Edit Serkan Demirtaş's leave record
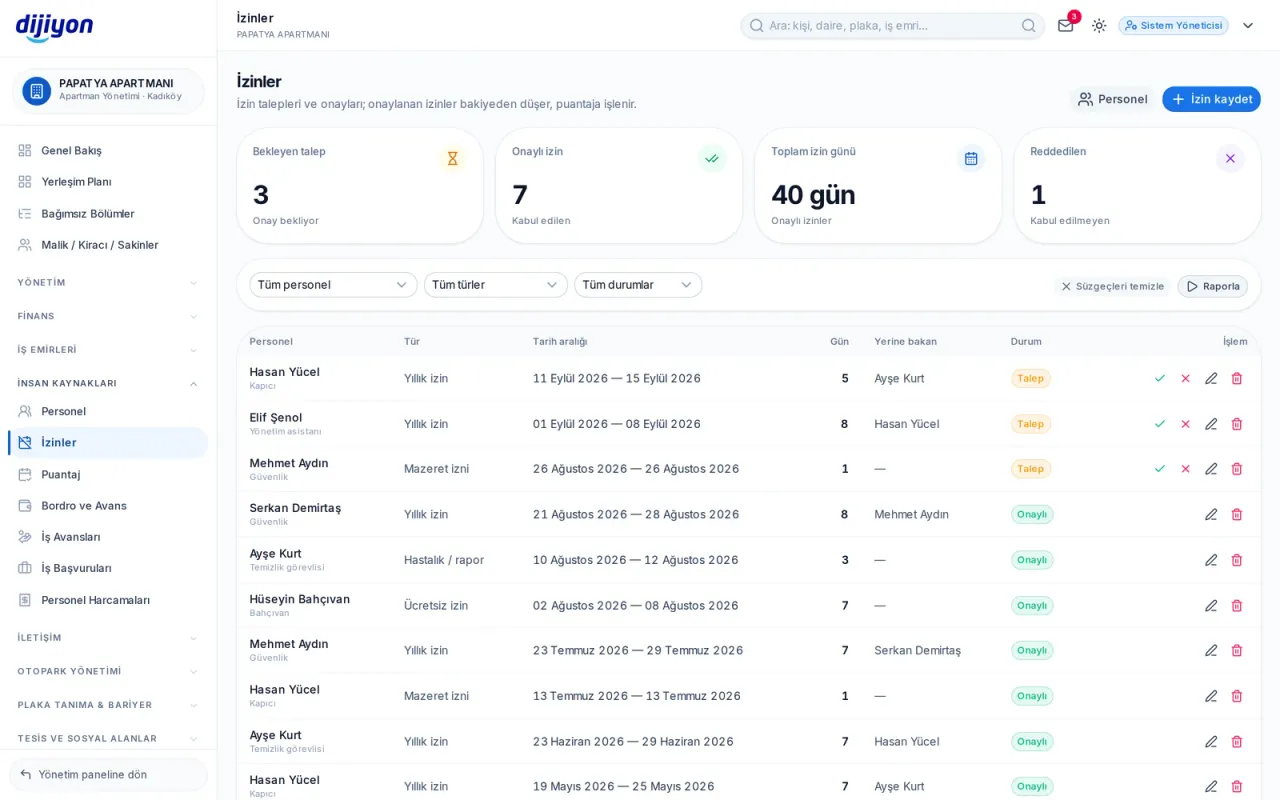Viewport: 1280px width, 800px height. pos(1211,514)
